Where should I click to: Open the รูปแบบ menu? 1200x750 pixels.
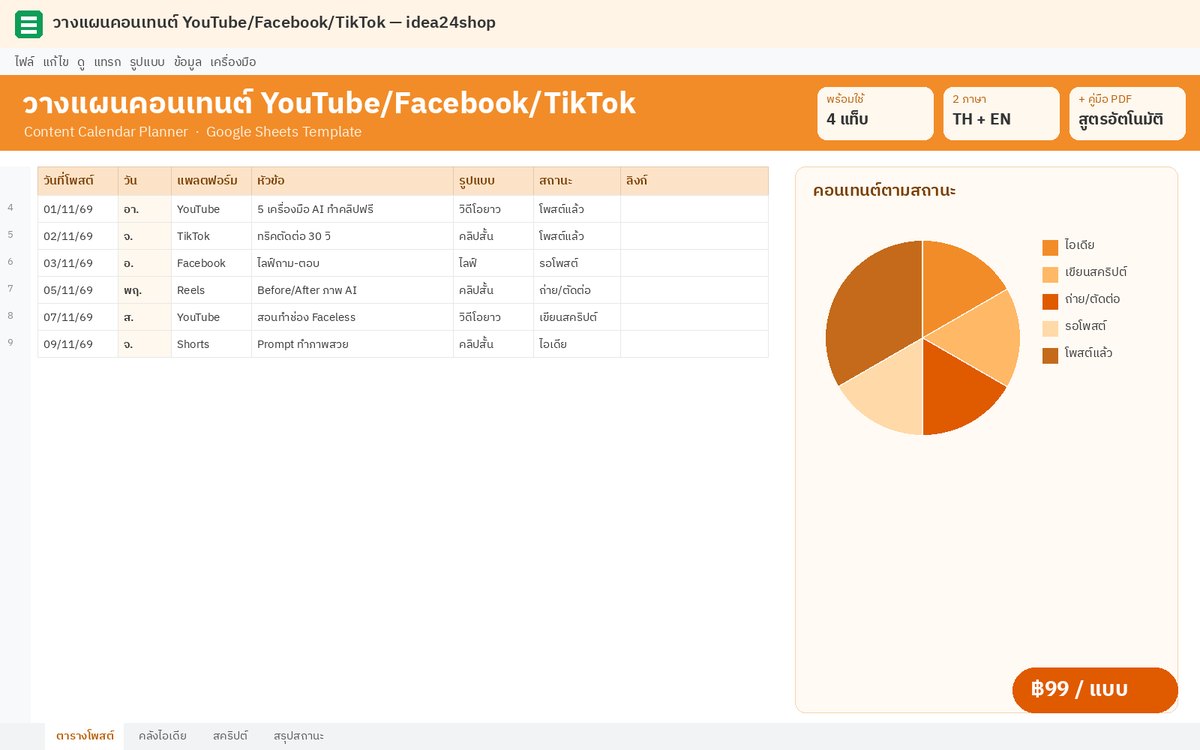click(147, 62)
